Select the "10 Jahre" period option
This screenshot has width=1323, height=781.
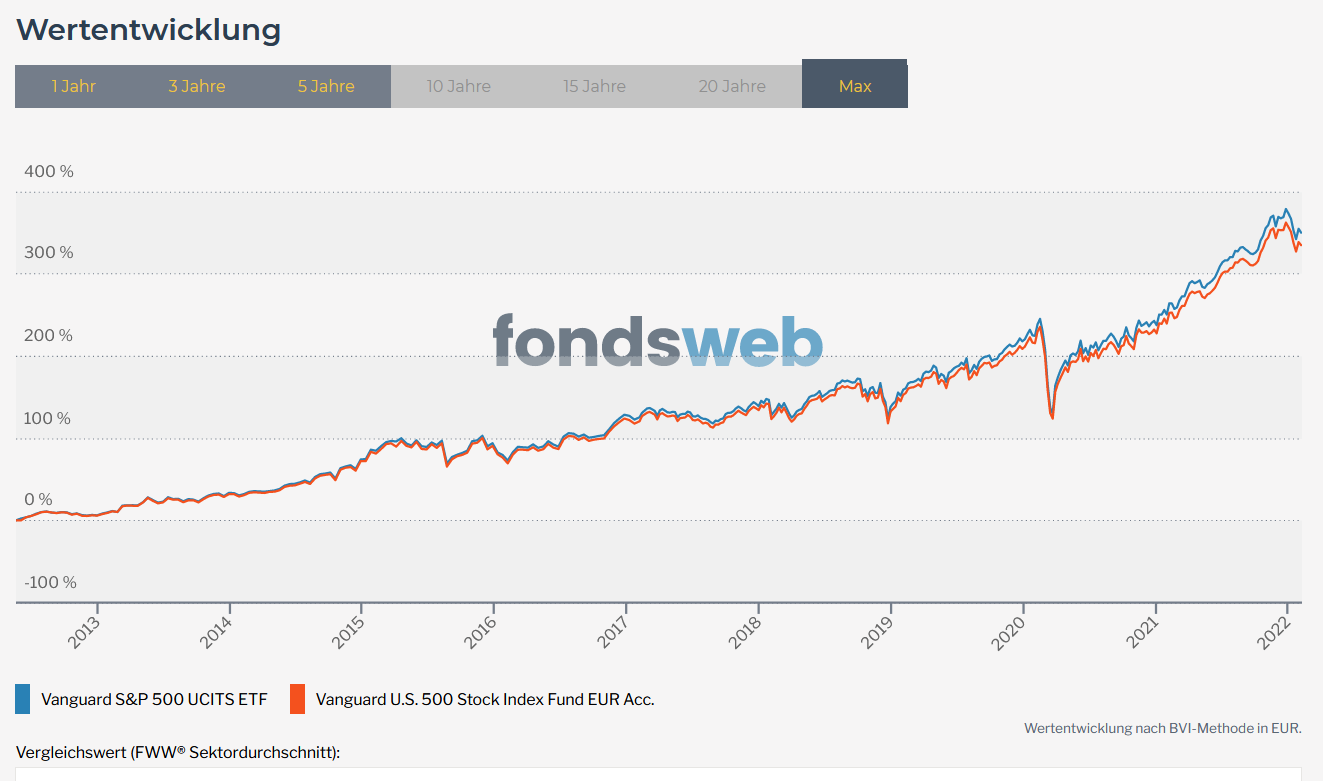[458, 86]
